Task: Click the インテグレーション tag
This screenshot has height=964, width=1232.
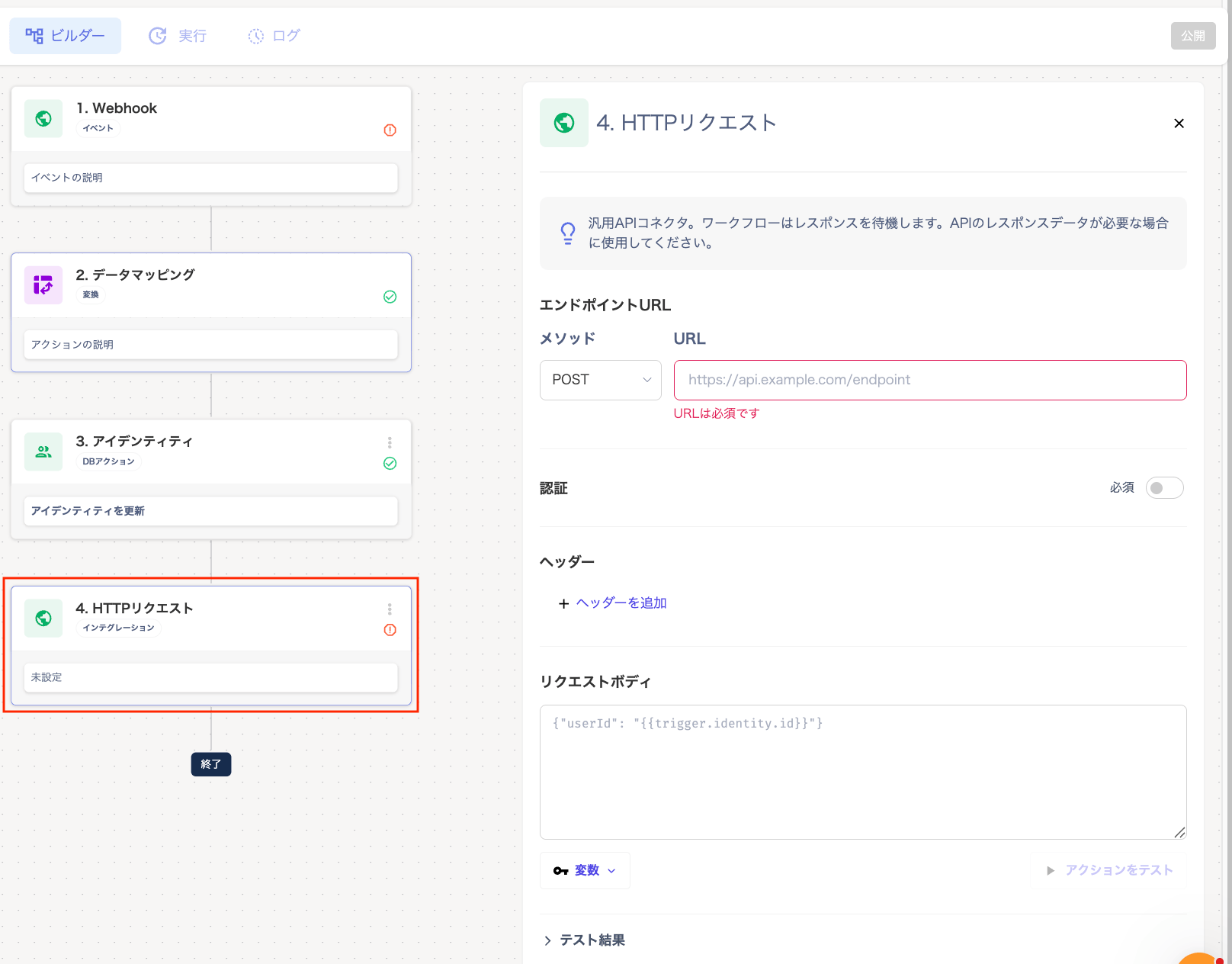Action: [x=118, y=628]
